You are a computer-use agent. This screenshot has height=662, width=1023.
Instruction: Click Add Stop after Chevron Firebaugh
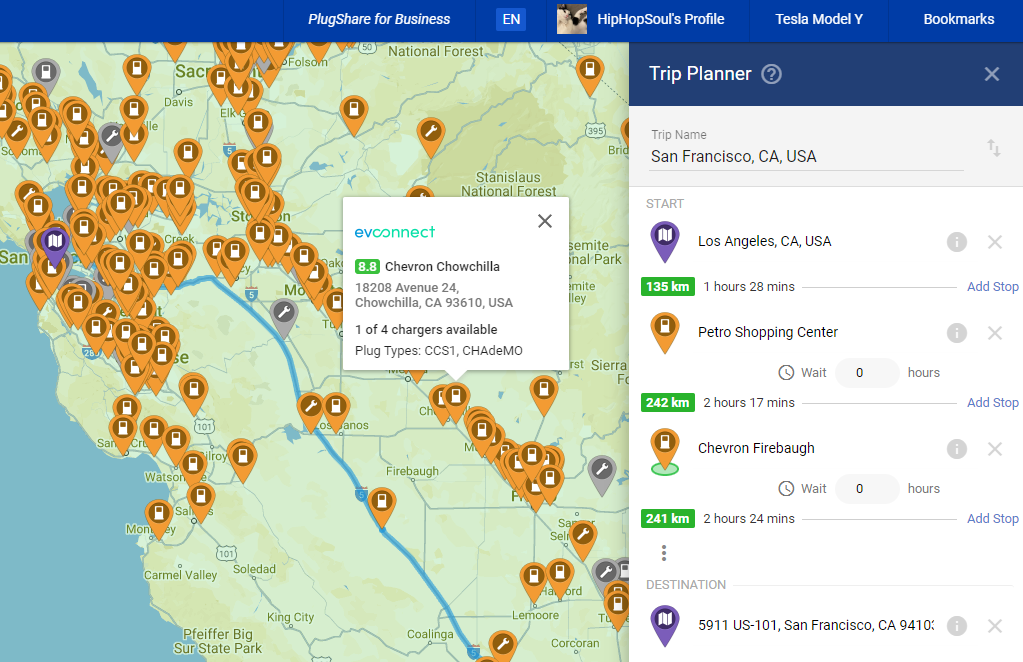[x=992, y=519]
